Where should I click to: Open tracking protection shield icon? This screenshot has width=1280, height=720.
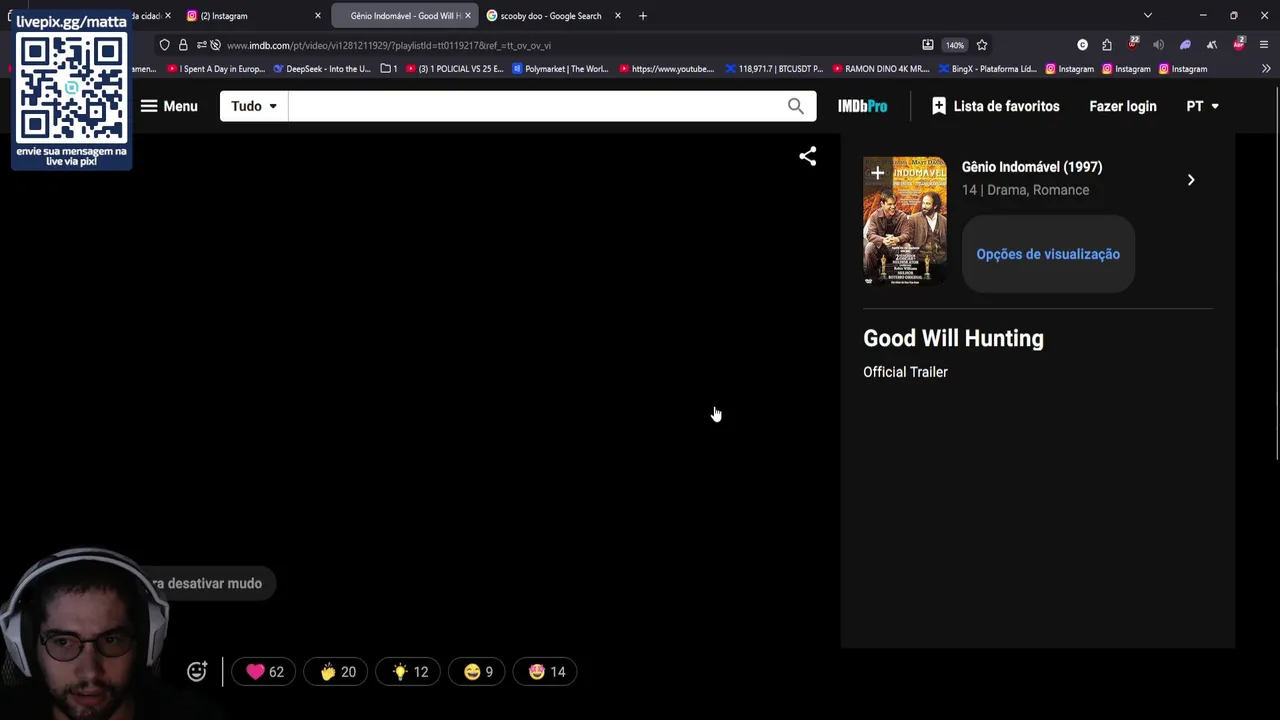click(x=165, y=45)
